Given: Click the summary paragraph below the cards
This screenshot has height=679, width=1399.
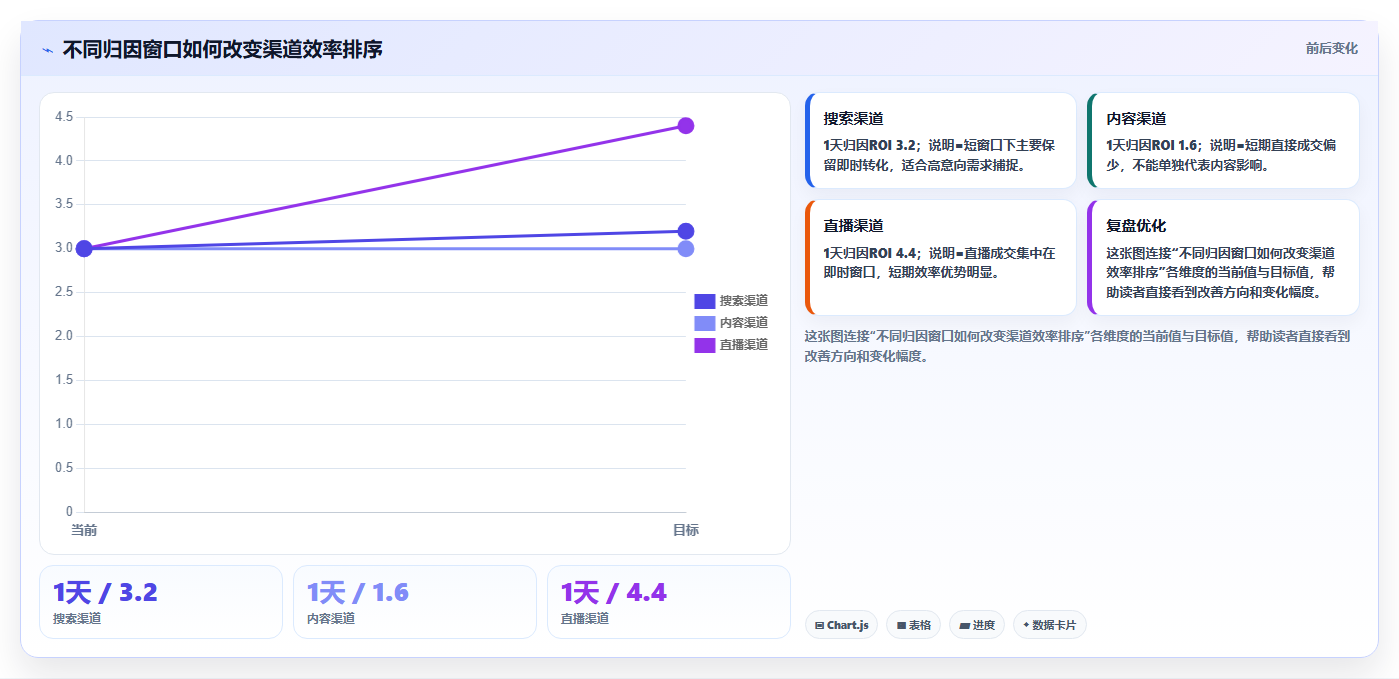Looking at the screenshot, I should pyautogui.click(x=1078, y=346).
